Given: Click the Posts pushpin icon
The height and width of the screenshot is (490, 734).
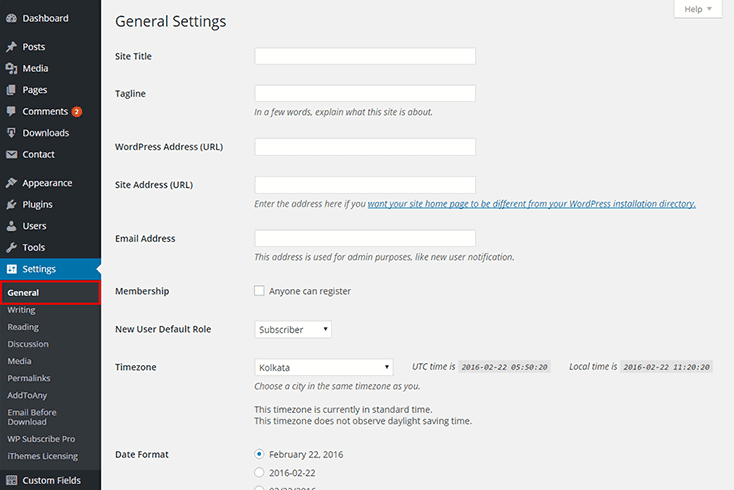Looking at the screenshot, I should [x=12, y=47].
